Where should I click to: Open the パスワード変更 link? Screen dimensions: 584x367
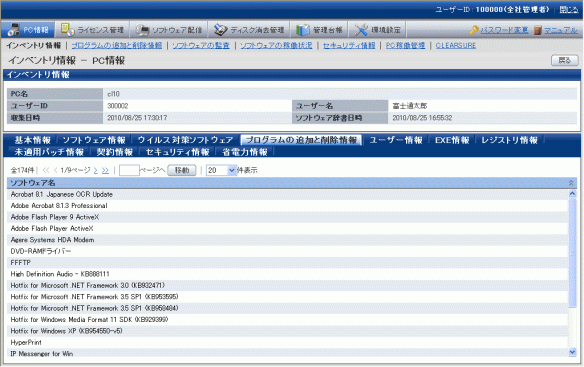[504, 30]
